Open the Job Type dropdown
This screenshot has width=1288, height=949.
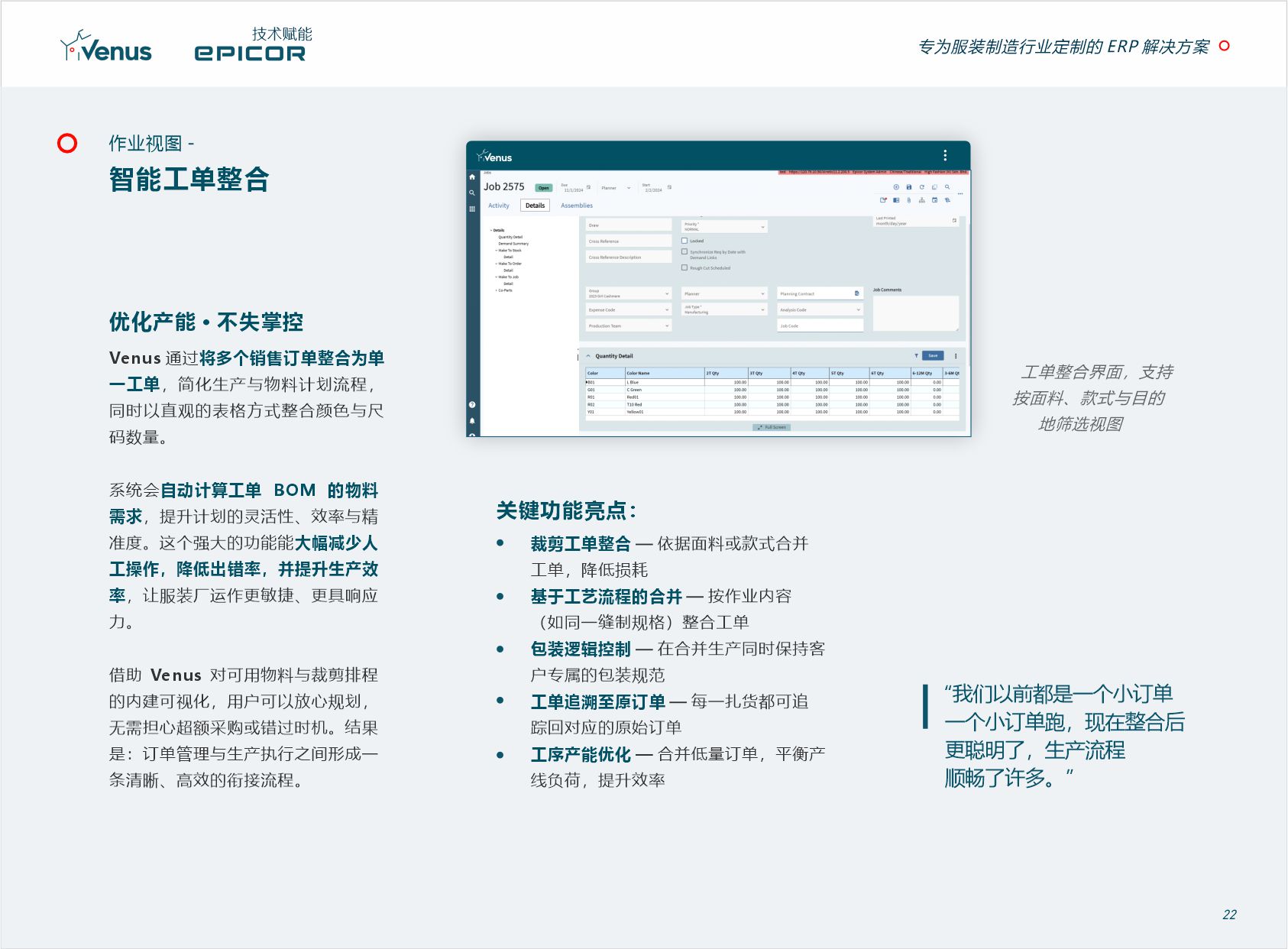724,309
